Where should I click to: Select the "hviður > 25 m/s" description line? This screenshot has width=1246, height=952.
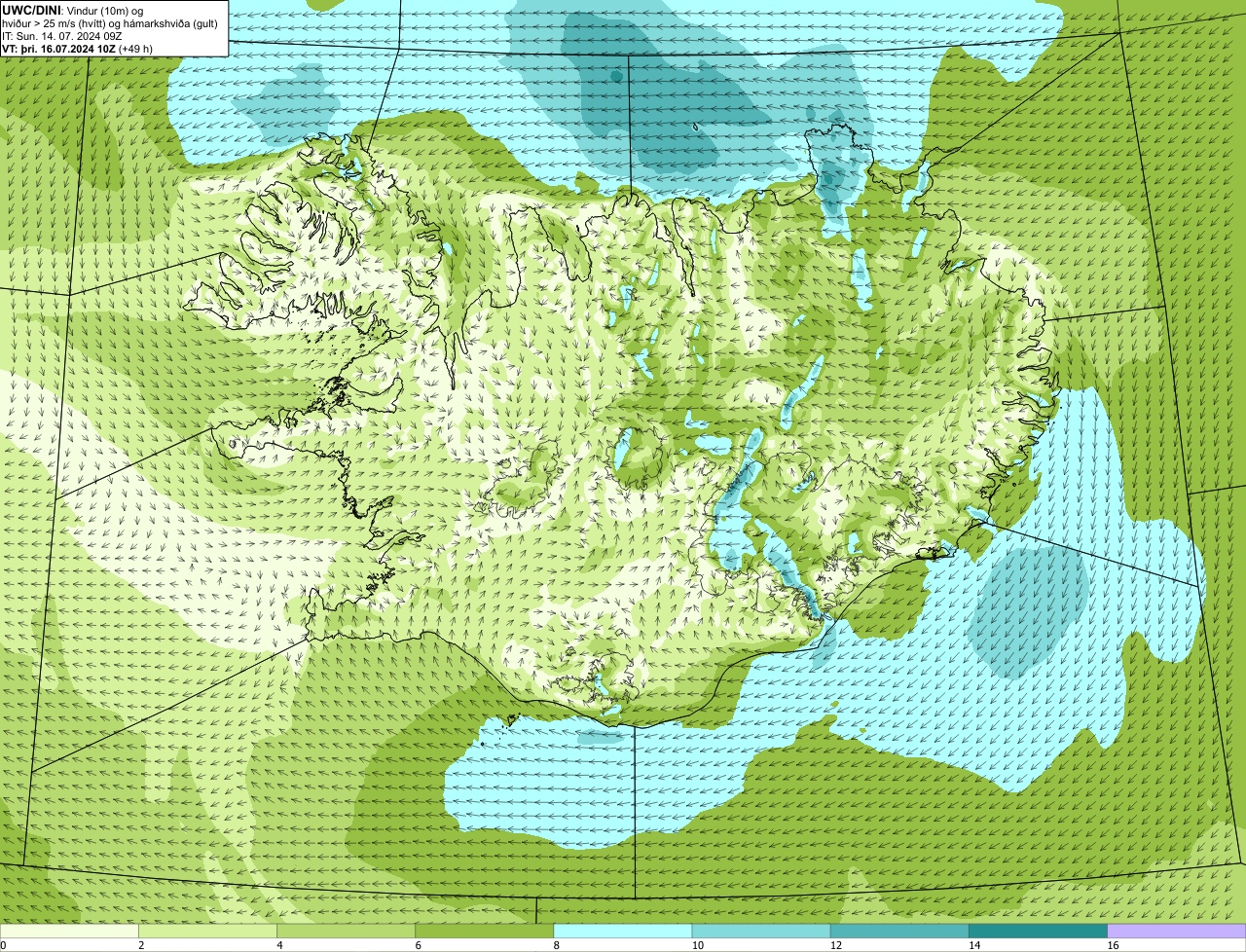110,23
